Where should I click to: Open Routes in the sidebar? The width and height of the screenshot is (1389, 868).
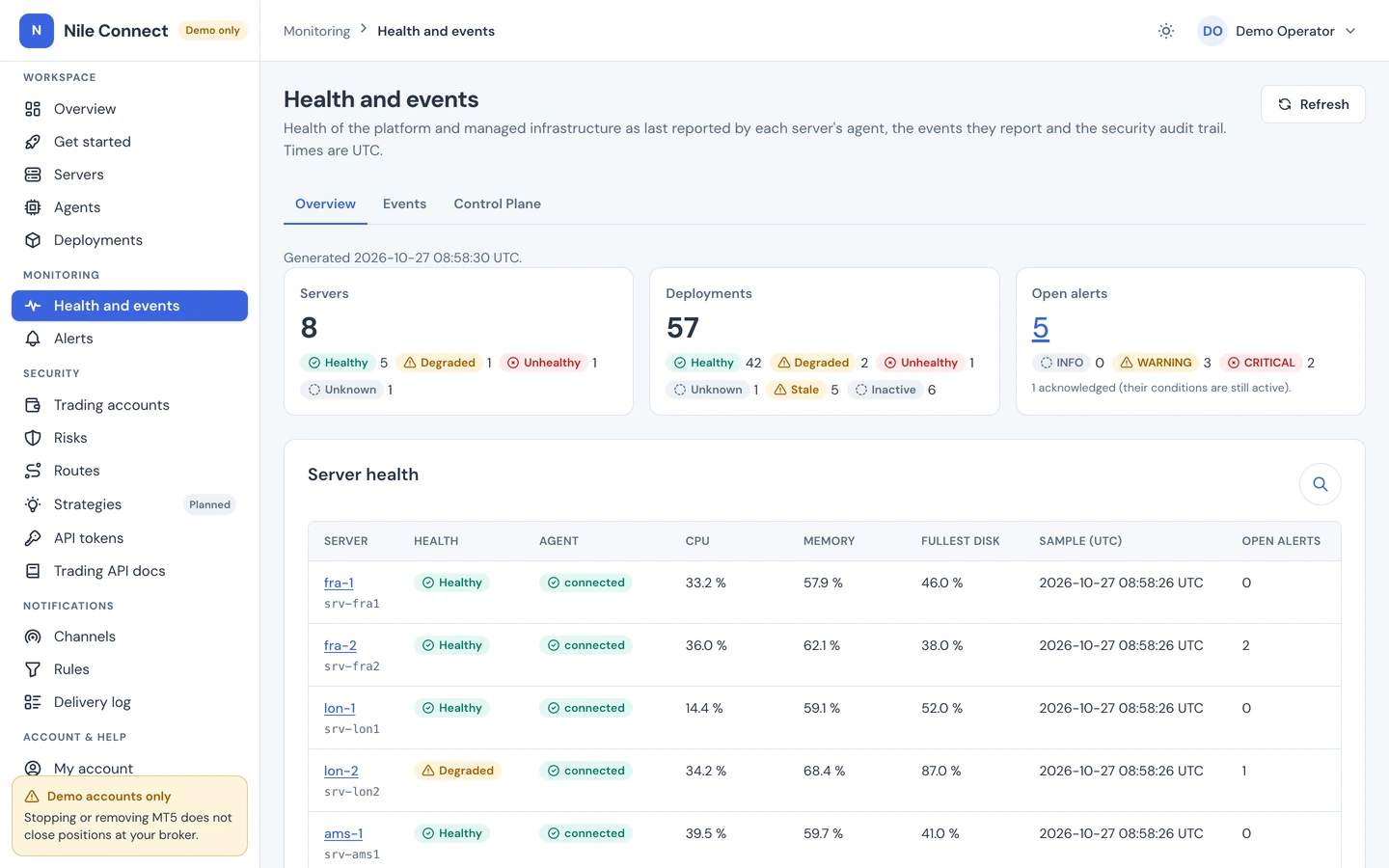[x=129, y=471]
